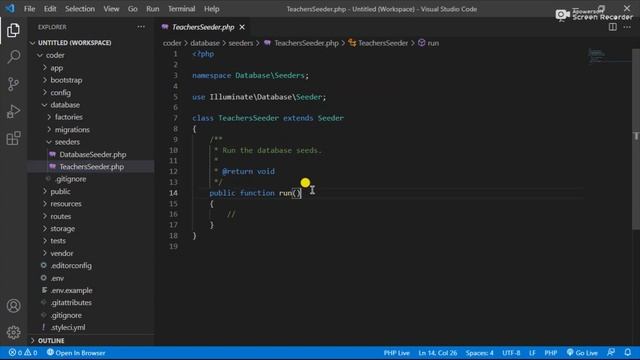This screenshot has height=360, width=640.
Task: Open the Search view icon
Action: 13,57
